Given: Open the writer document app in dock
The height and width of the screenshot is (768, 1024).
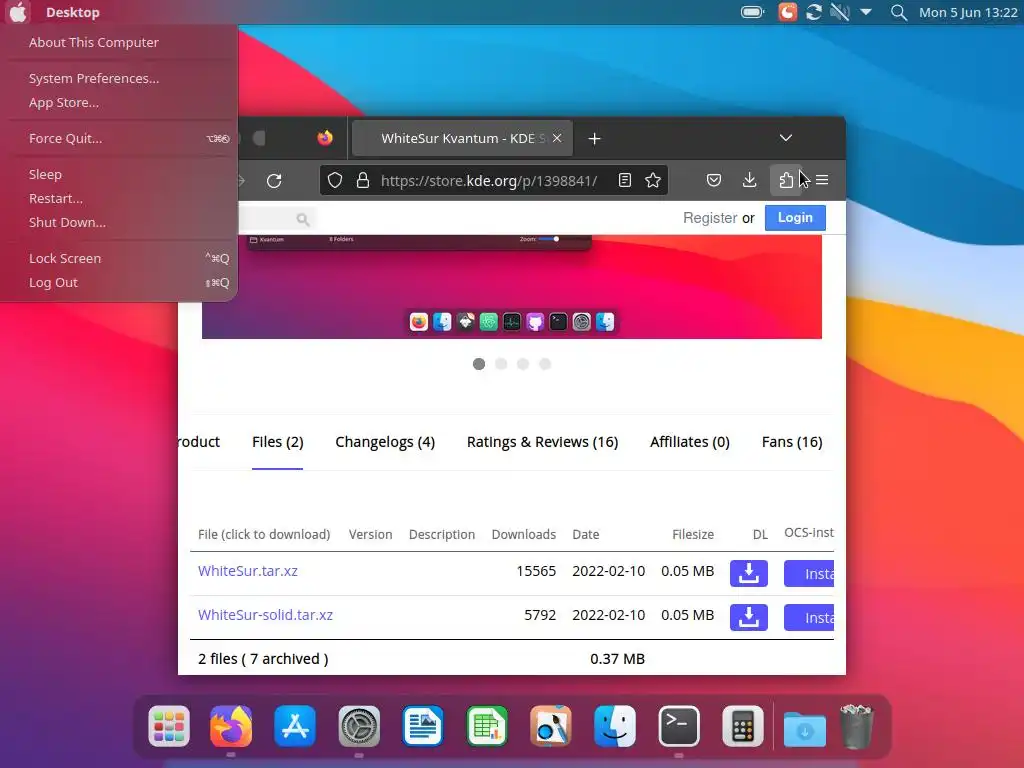Looking at the screenshot, I should click(x=423, y=726).
